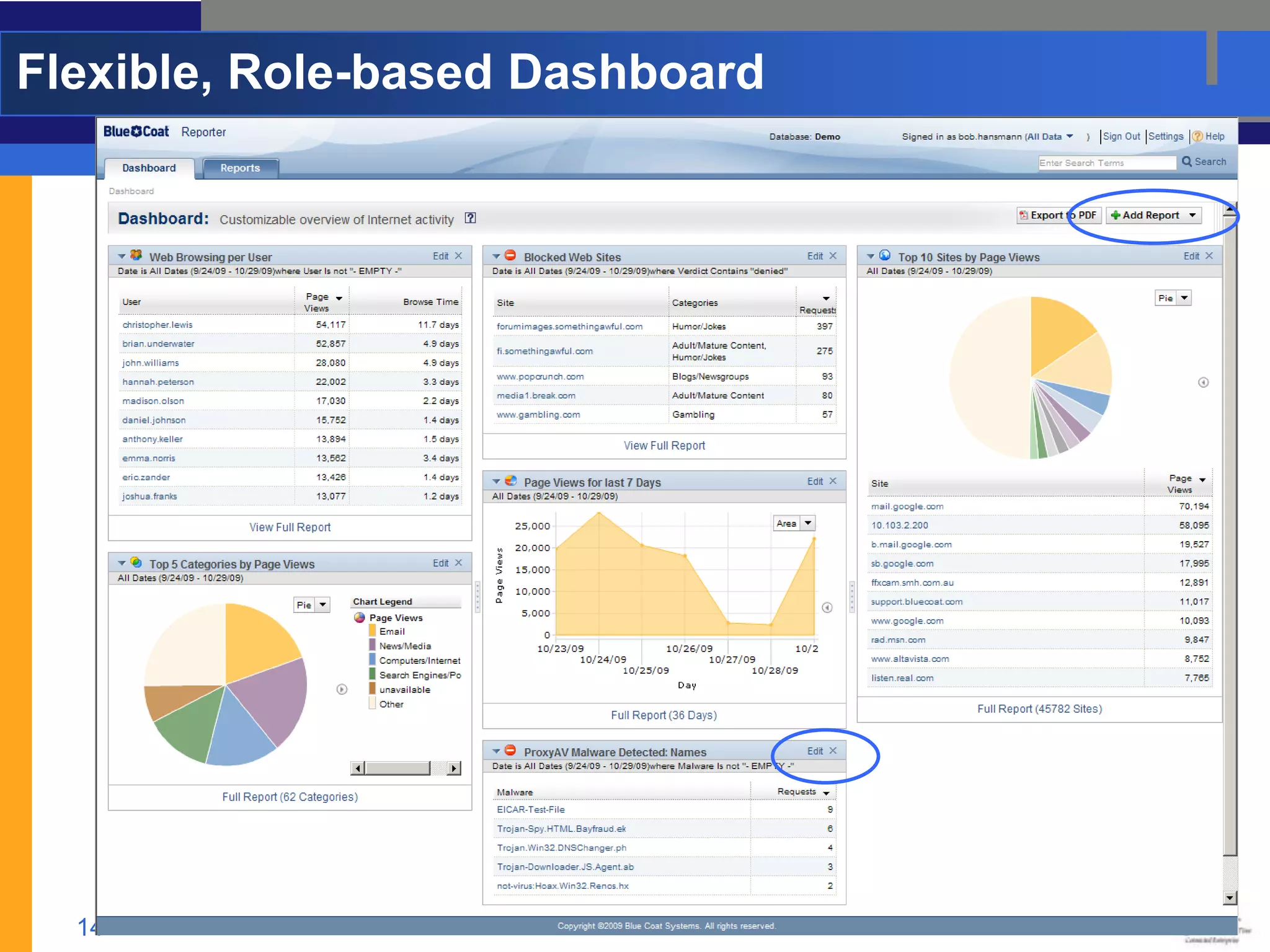Click the Enter Search Terms field
1270x952 pixels.
point(1107,163)
